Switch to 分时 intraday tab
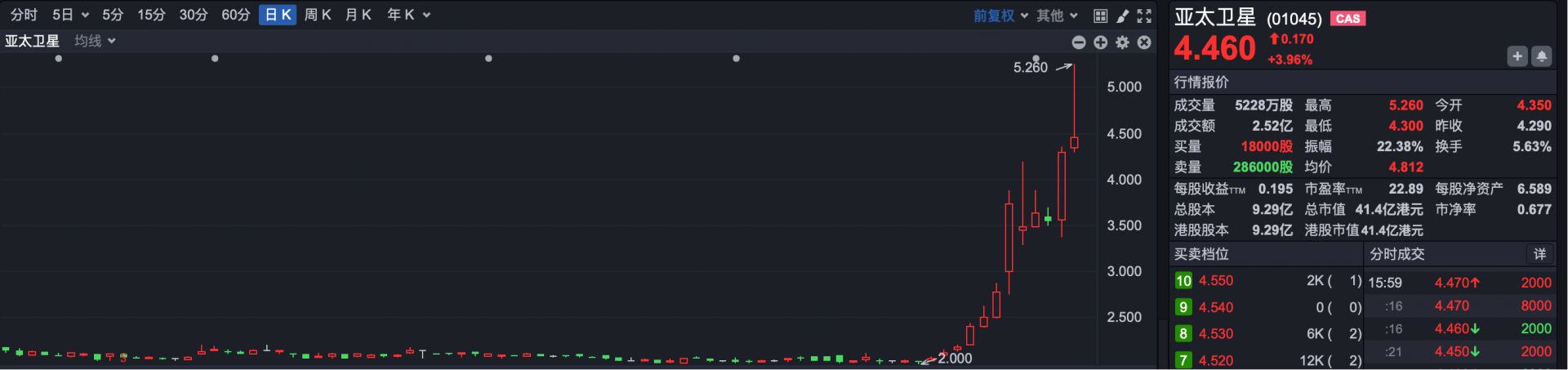Viewport: 1568px width, 370px height. click(x=24, y=15)
